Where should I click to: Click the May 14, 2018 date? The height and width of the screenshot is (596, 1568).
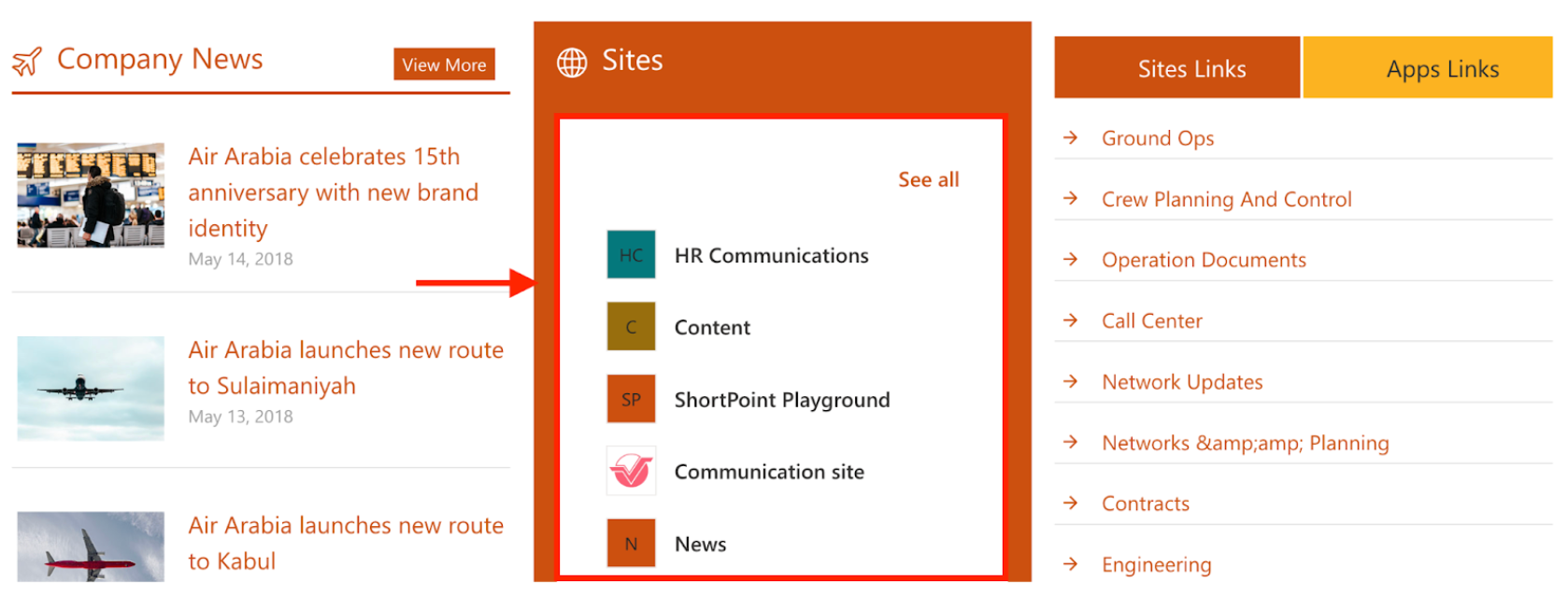pos(240,259)
